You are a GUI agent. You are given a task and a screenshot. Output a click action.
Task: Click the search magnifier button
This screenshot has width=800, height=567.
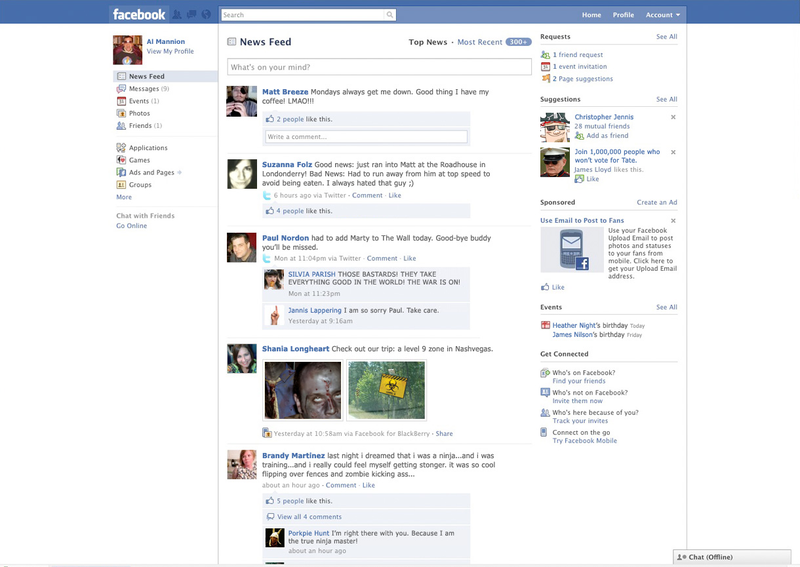pyautogui.click(x=390, y=15)
